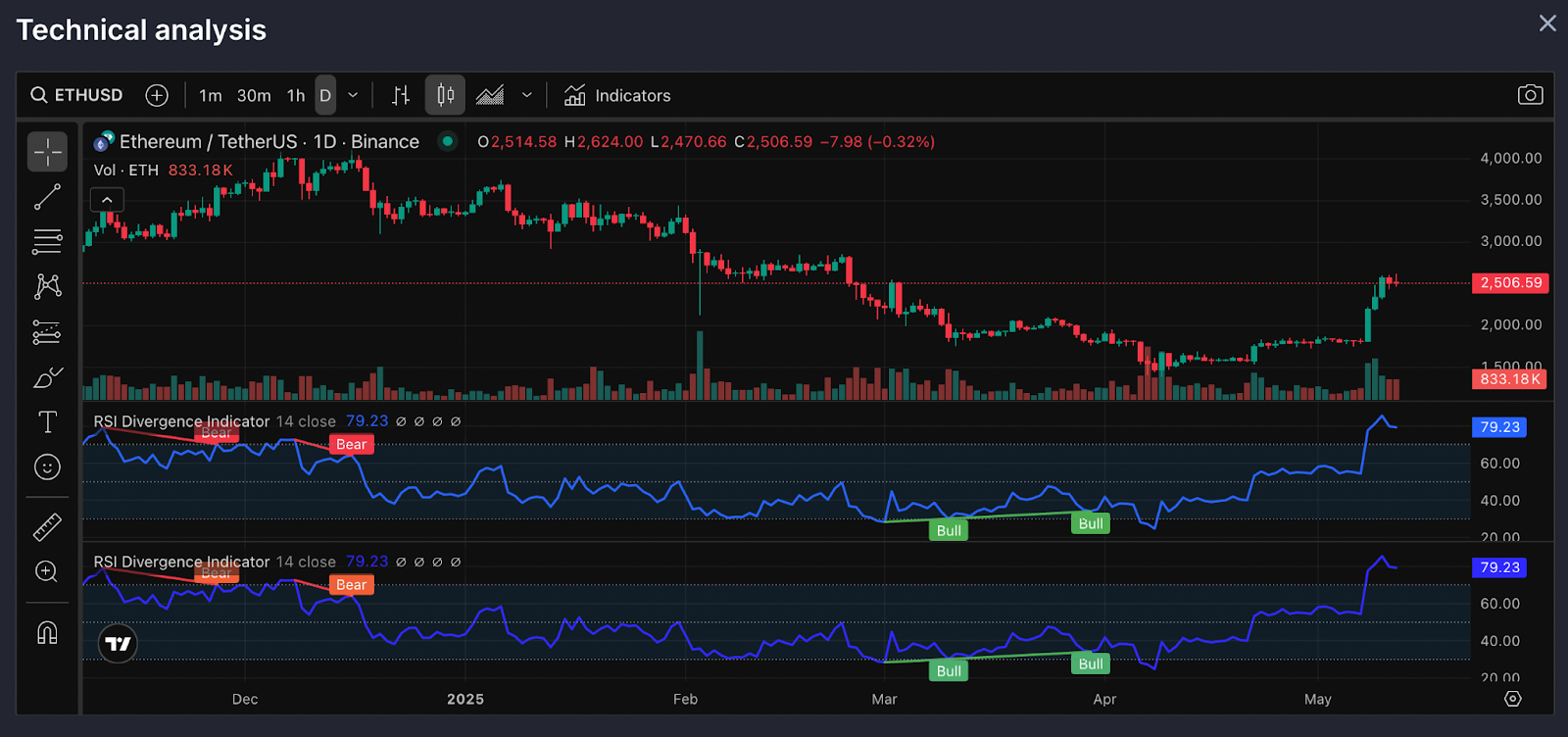Switch to bar chart style
This screenshot has height=737, width=1568.
point(401,95)
